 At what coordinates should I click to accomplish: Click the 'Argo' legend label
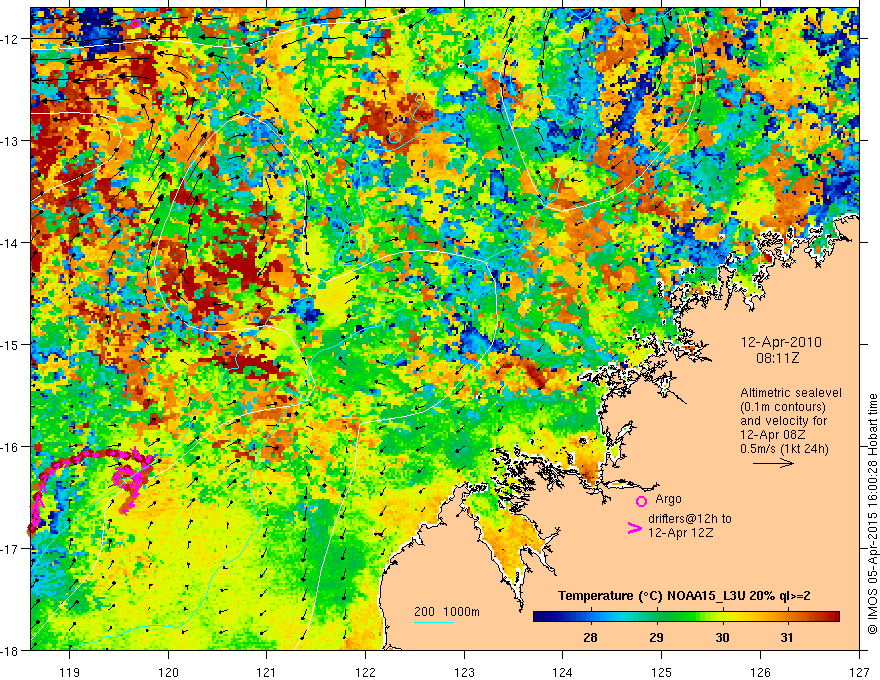point(668,499)
